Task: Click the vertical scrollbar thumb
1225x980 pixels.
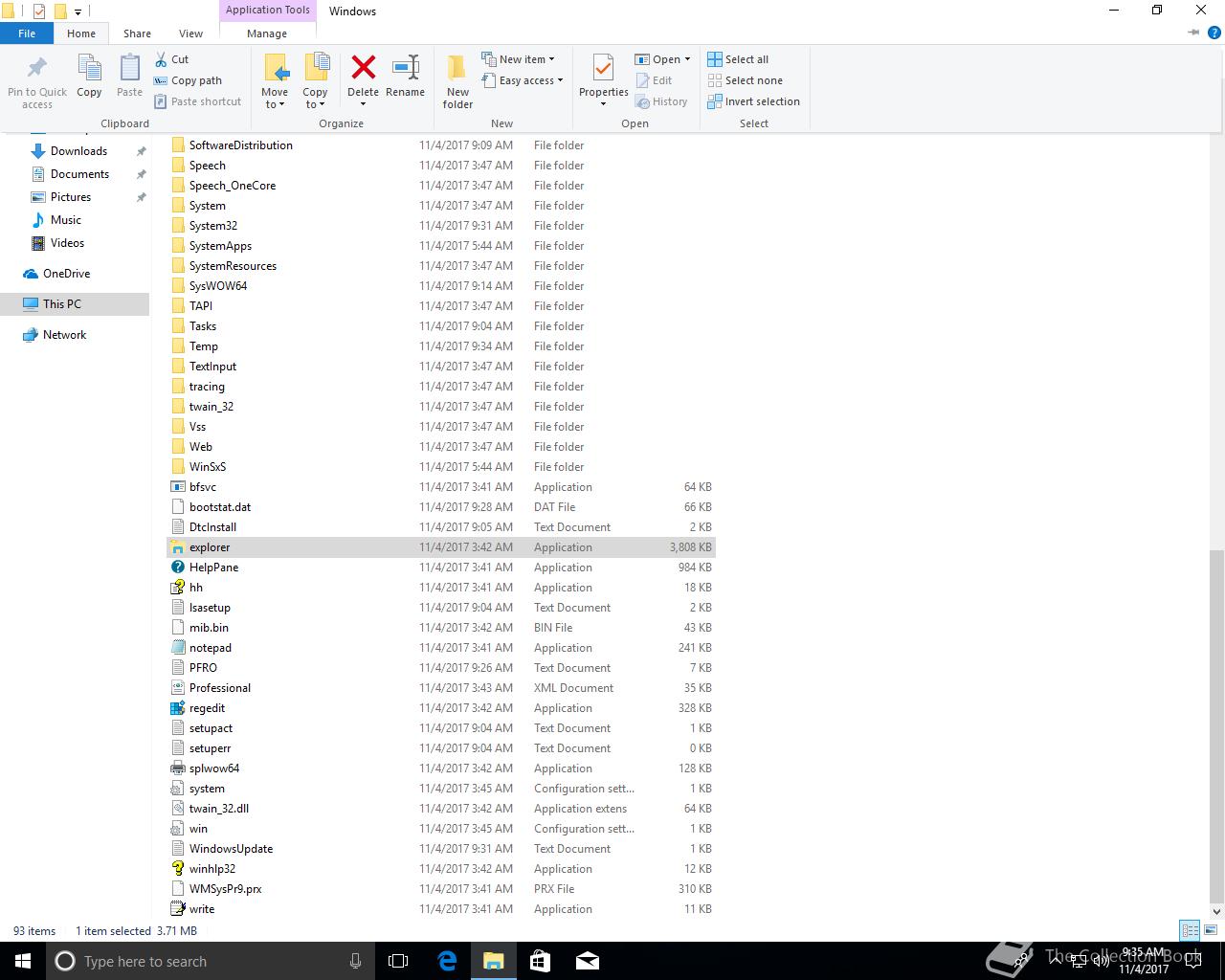Action: tap(1216, 724)
